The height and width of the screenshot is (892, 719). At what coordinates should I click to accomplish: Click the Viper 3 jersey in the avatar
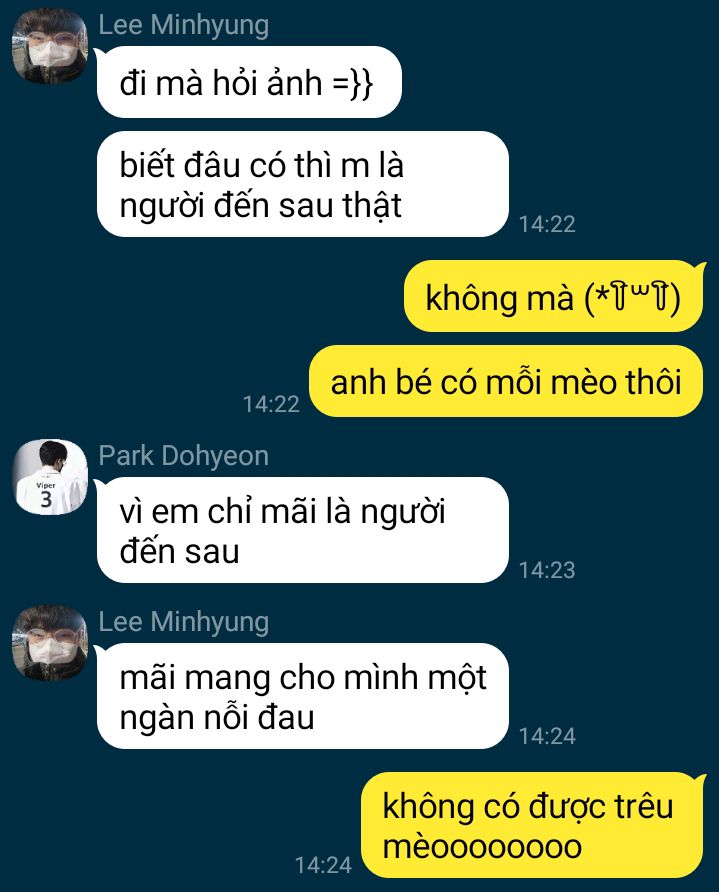46,494
